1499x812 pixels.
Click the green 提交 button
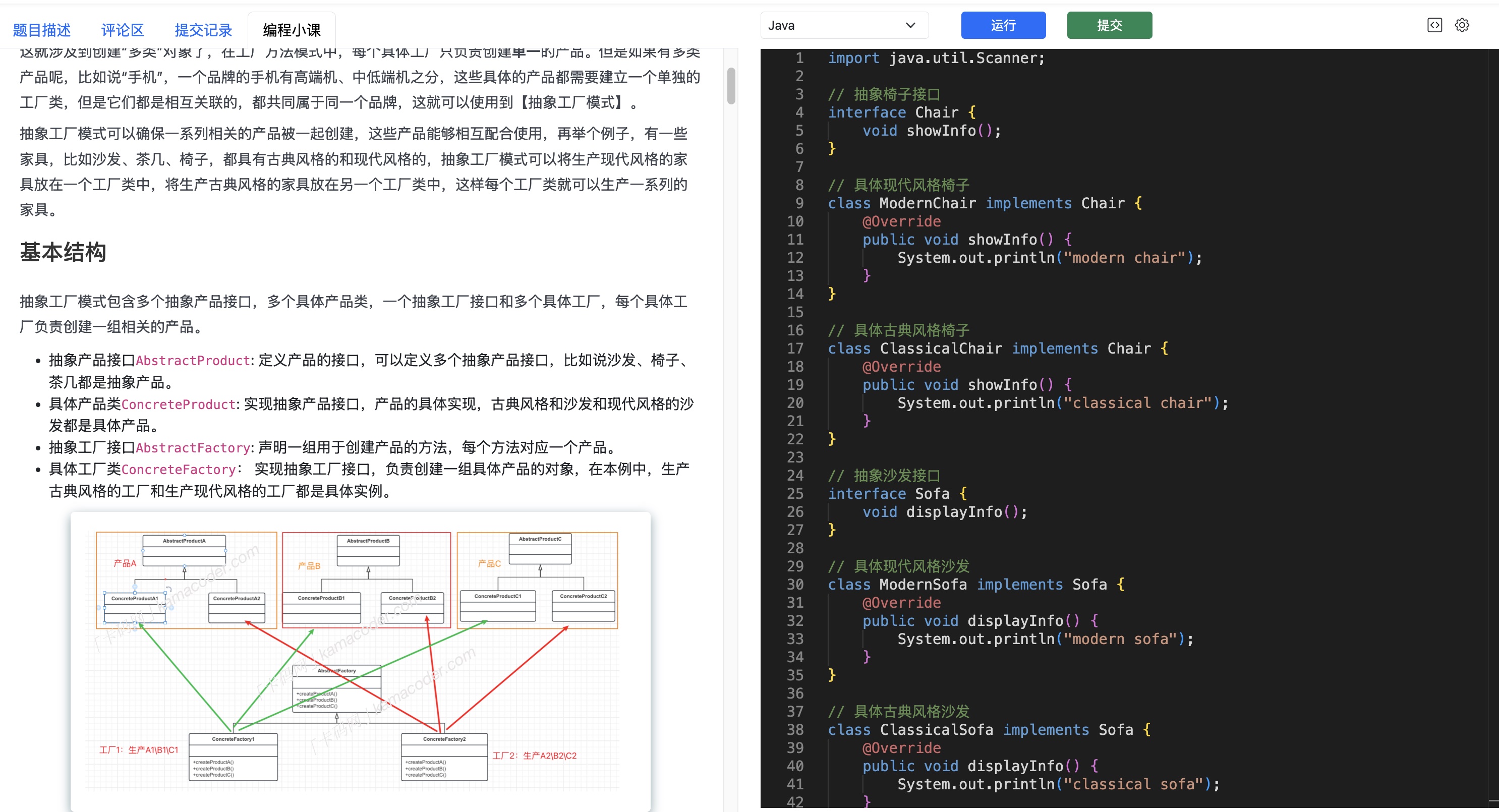[1109, 25]
